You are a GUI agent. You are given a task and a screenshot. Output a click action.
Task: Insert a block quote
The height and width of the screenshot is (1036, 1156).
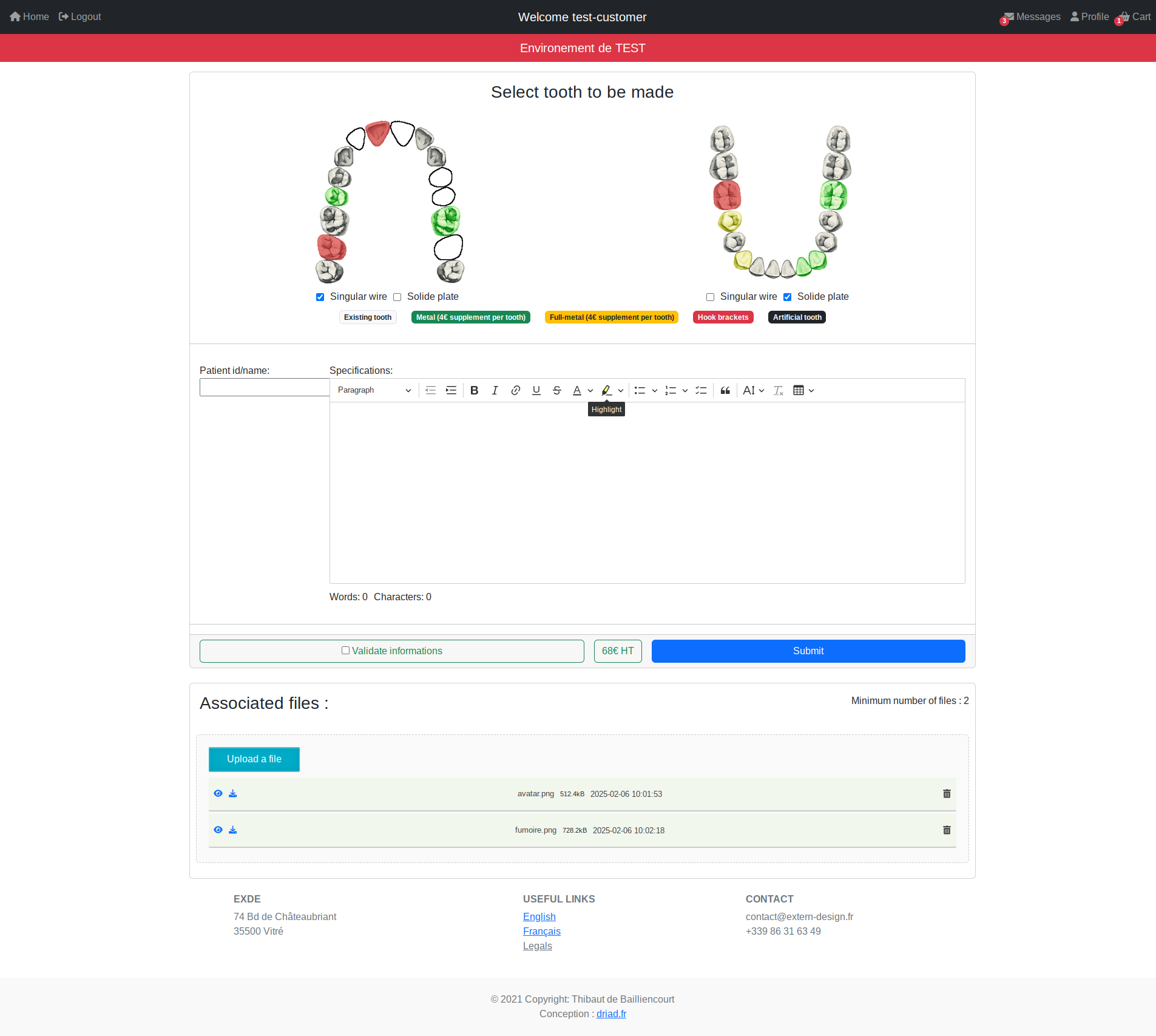click(725, 390)
